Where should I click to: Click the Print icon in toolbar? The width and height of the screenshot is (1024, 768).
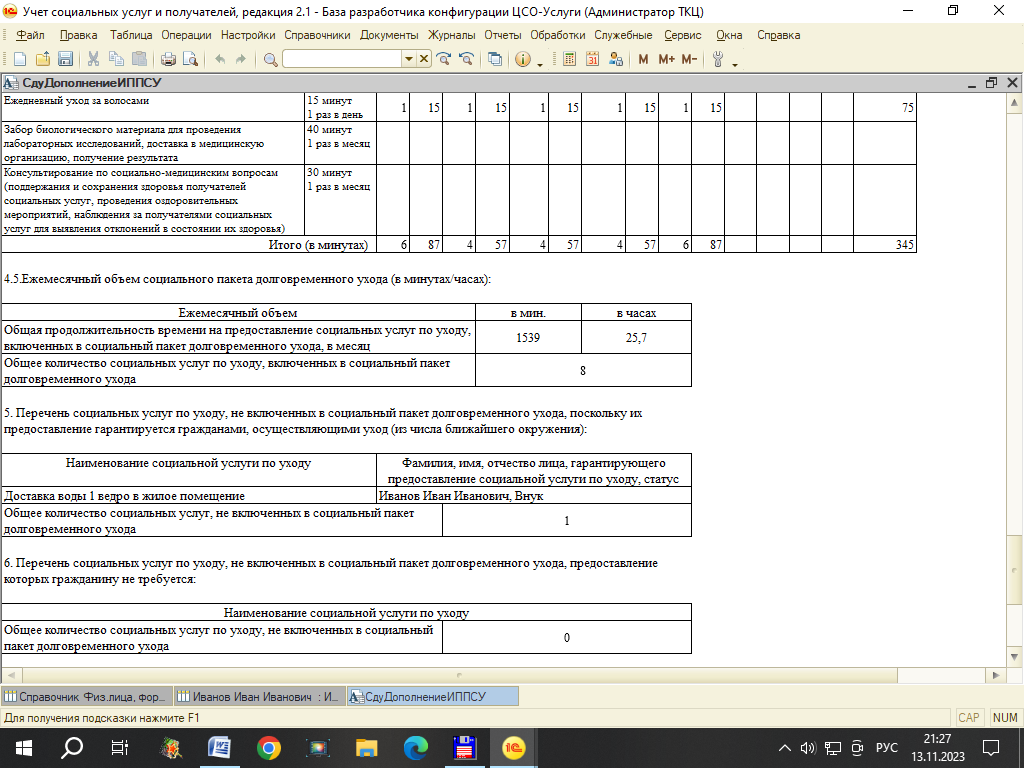[168, 59]
